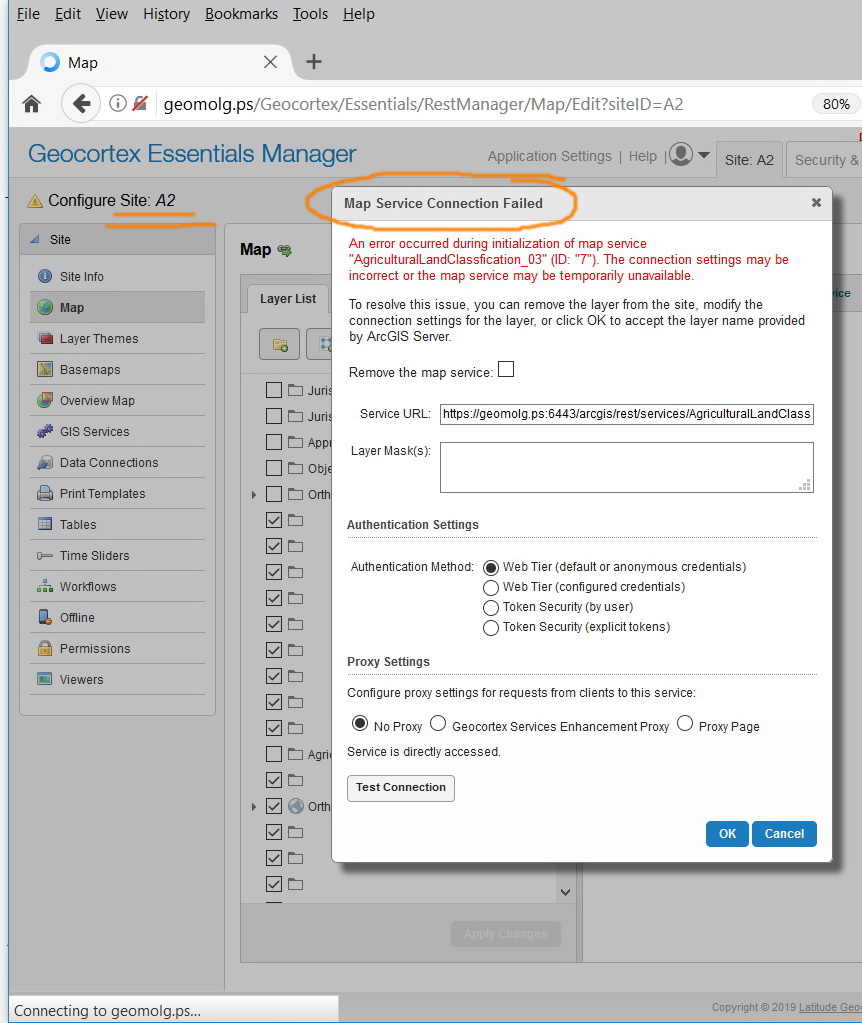
Task: Switch to the Layer List tab
Action: (x=288, y=299)
